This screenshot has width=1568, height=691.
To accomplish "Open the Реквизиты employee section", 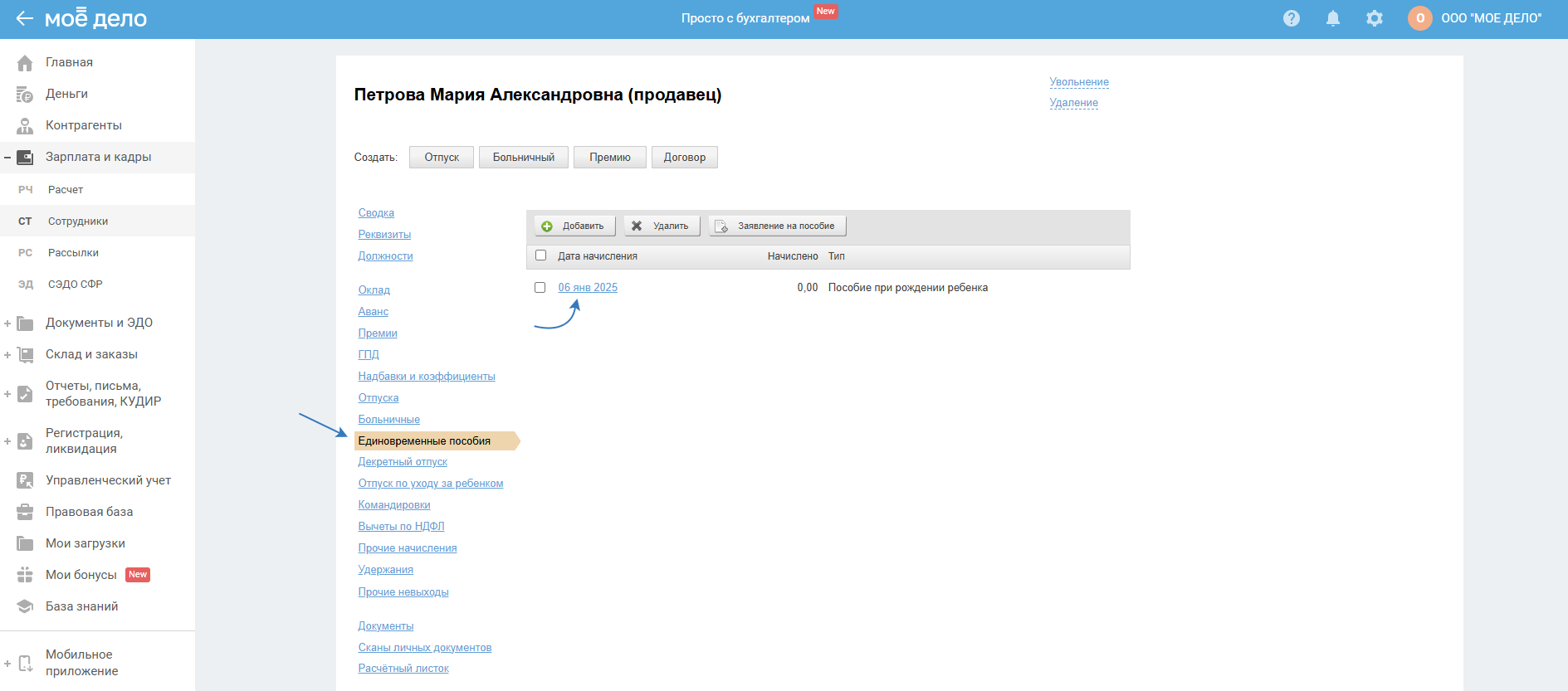I will (x=384, y=235).
